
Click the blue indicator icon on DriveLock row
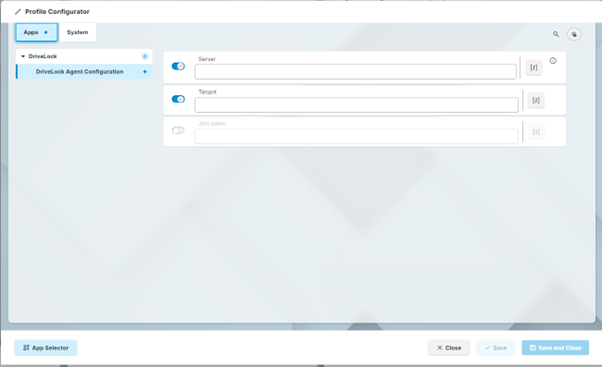coord(145,56)
